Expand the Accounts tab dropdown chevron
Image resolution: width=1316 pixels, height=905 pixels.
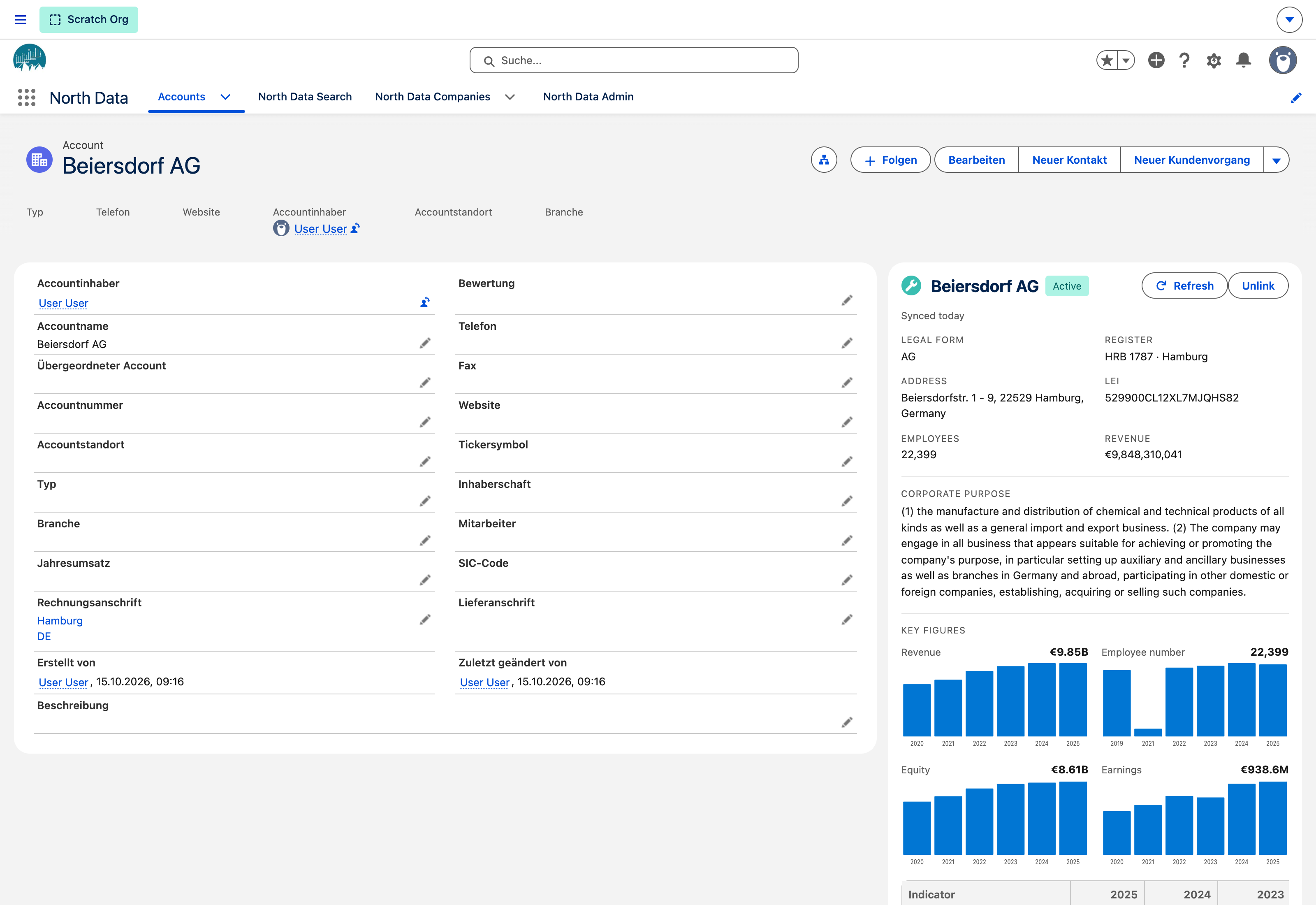coord(225,97)
